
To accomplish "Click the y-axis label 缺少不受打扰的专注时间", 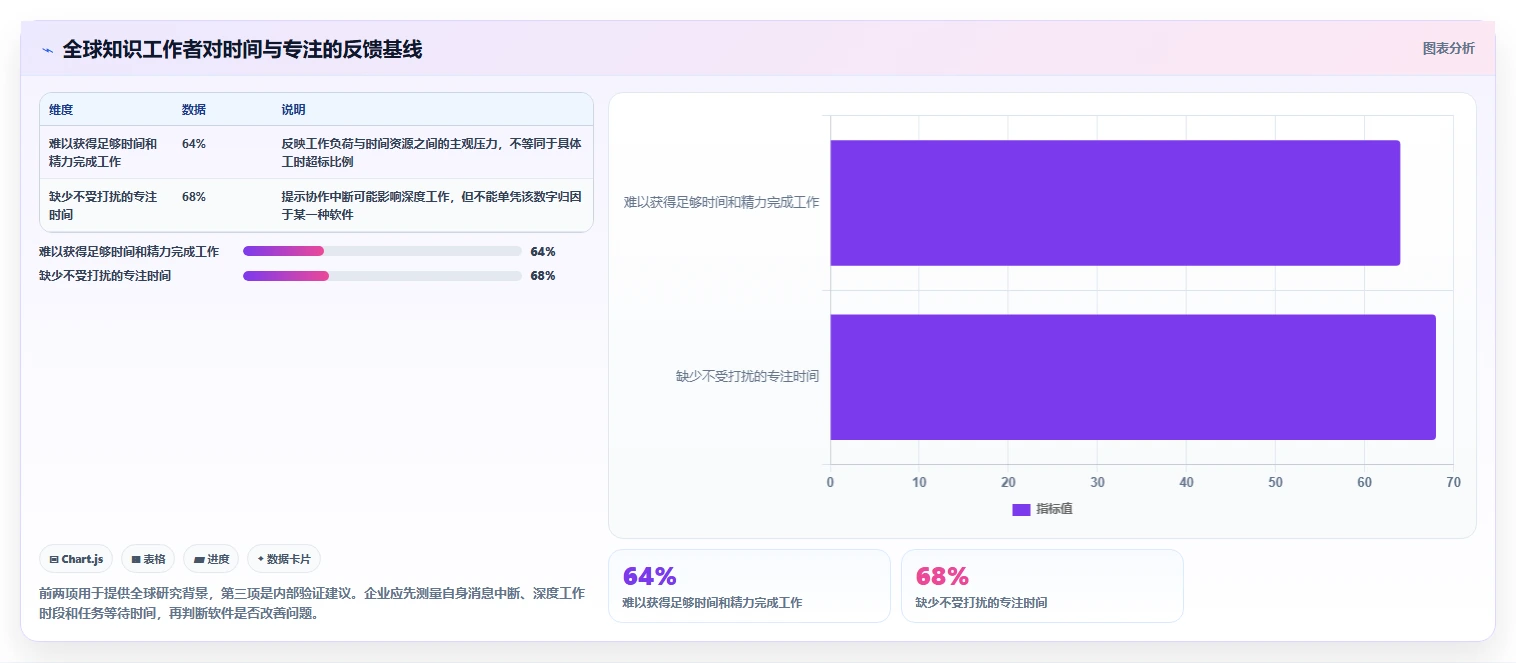I will 747,377.
